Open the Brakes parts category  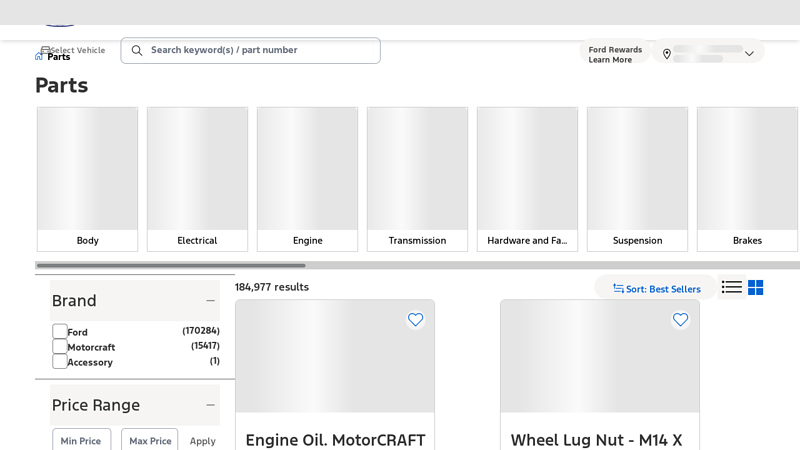tap(747, 179)
